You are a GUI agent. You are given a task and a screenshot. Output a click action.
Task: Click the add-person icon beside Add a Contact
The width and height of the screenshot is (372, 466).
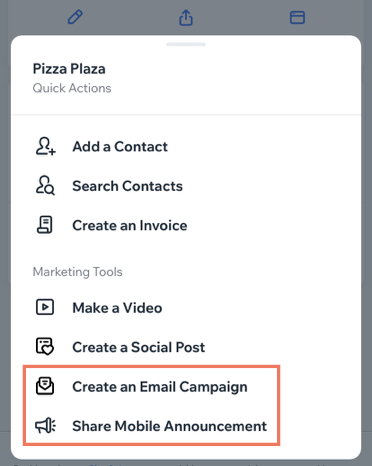(45, 146)
